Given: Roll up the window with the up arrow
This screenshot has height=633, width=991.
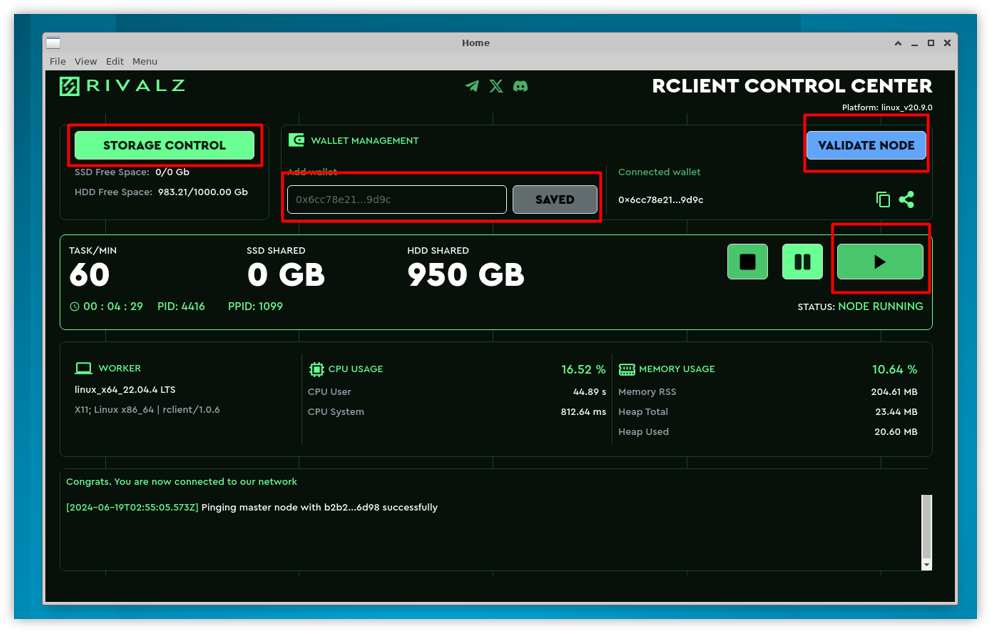Looking at the screenshot, I should pyautogui.click(x=898, y=43).
